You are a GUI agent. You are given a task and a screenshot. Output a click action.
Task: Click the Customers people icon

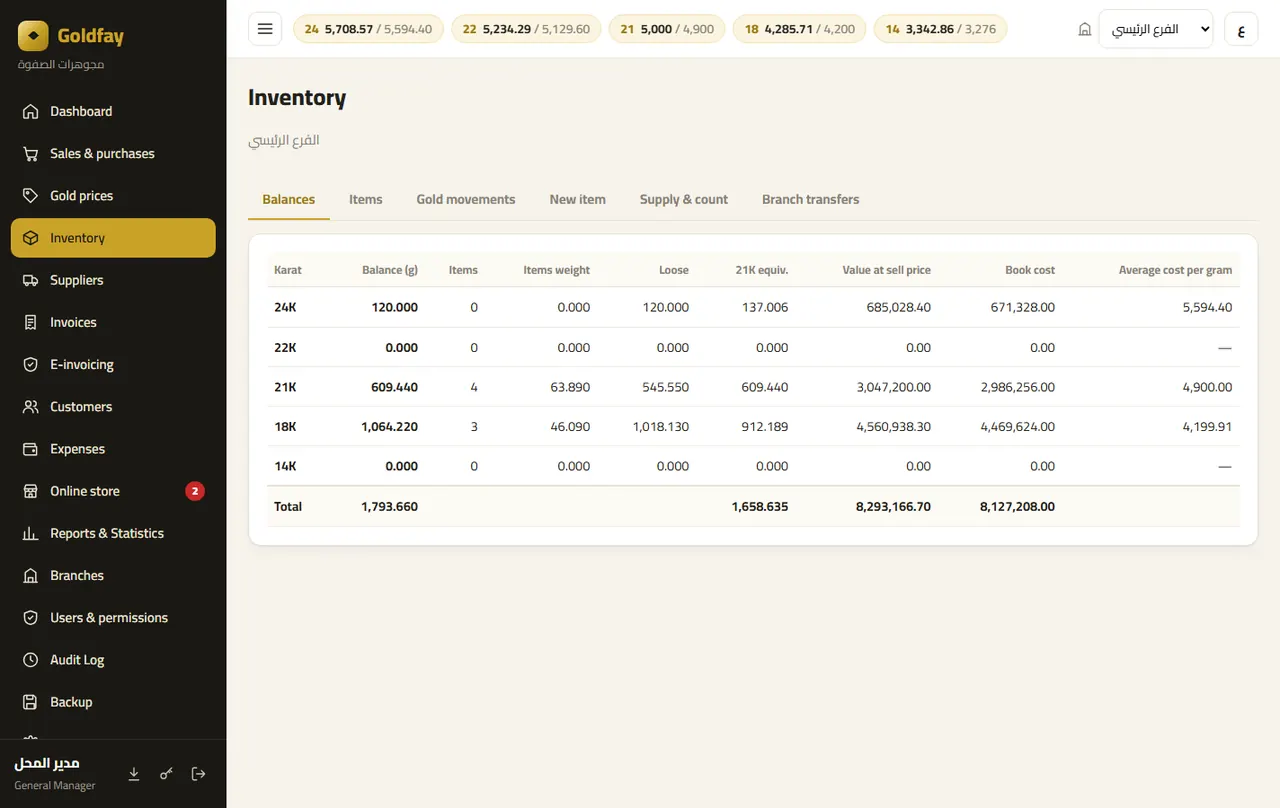point(31,406)
